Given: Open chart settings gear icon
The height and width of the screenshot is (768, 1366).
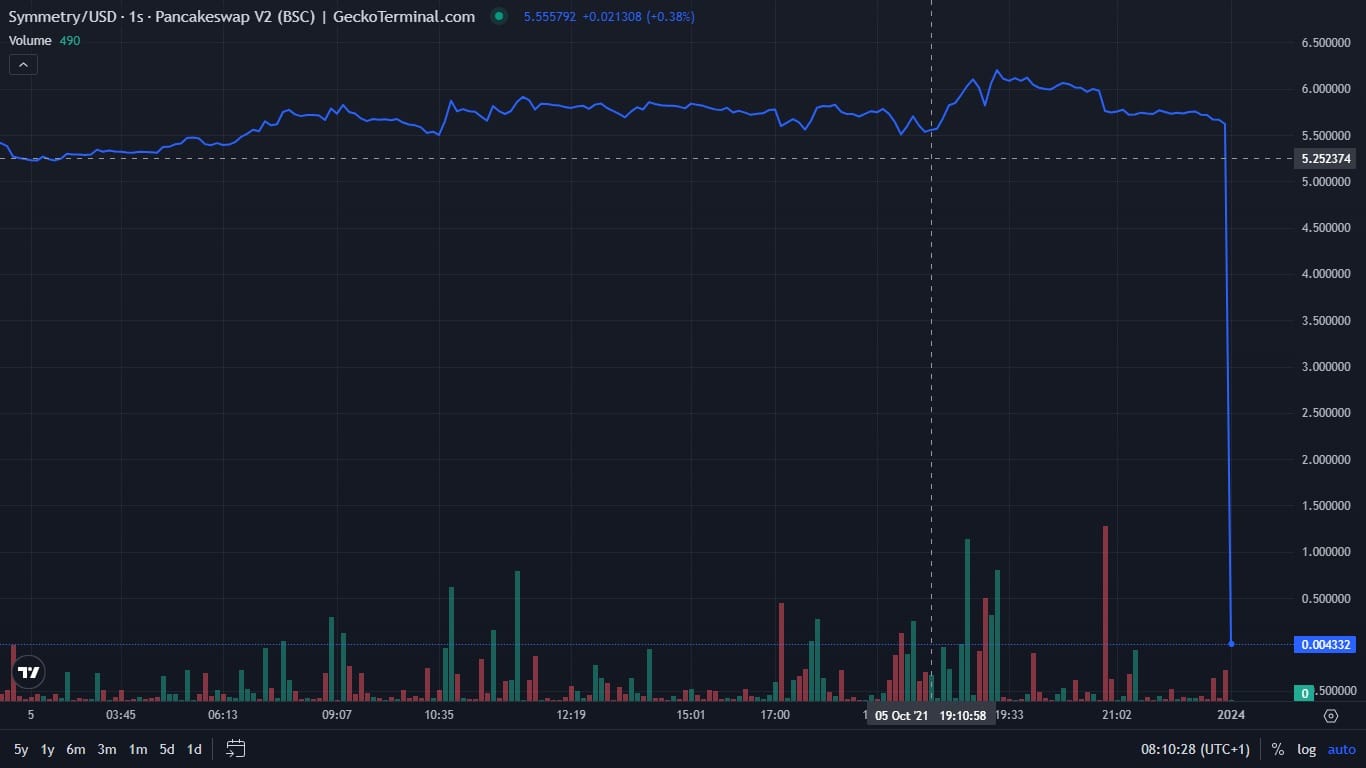Looking at the screenshot, I should pos(1330,715).
